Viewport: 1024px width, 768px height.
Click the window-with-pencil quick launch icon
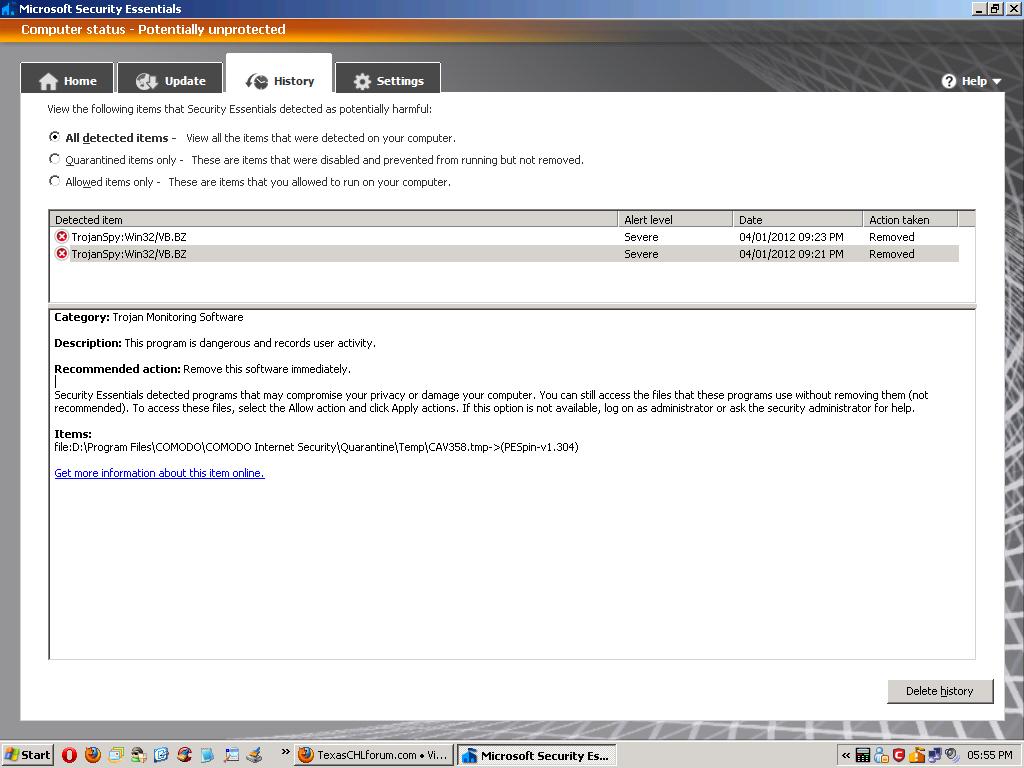point(231,755)
